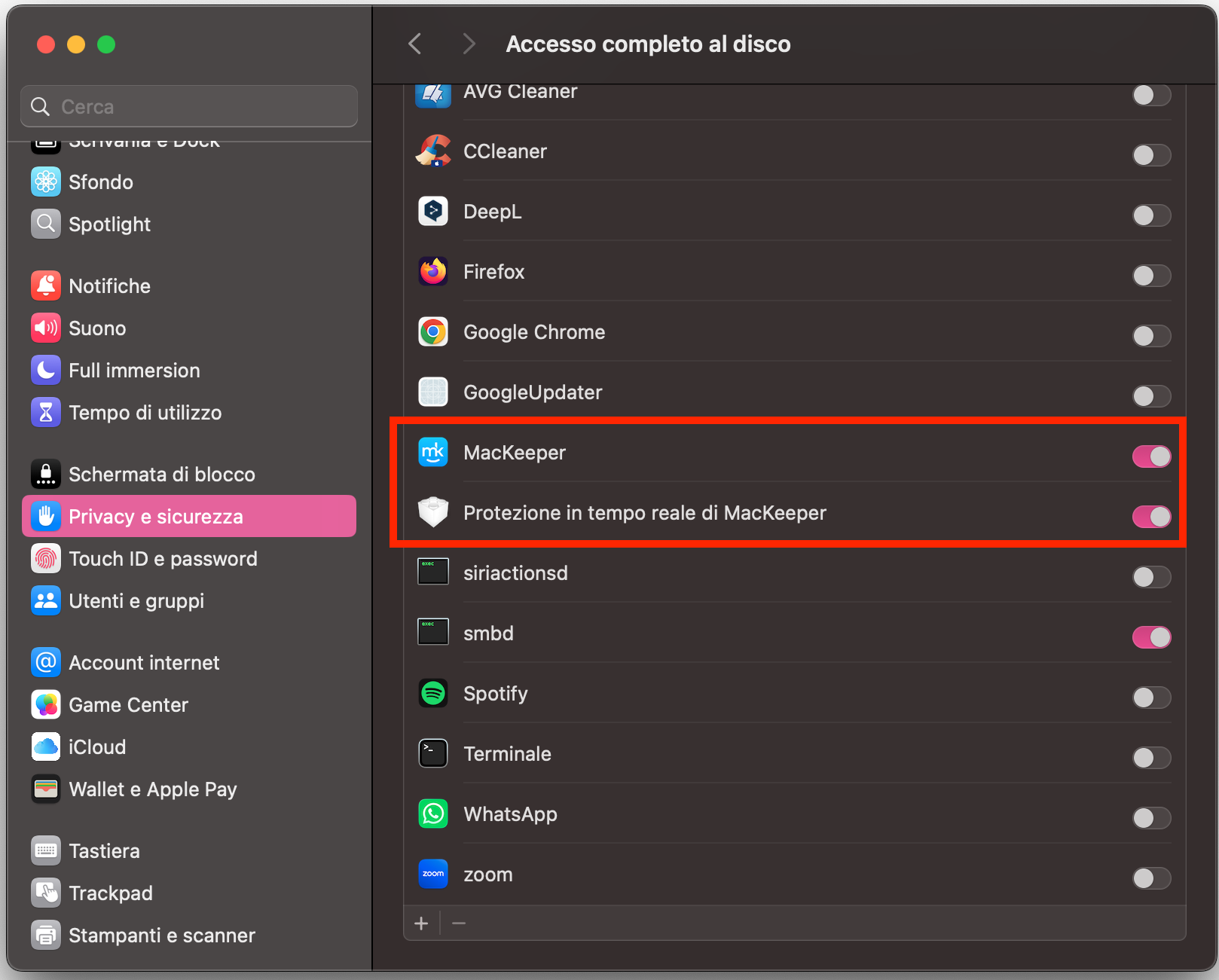1219x980 pixels.
Task: Click the smbd exec icon
Action: [x=433, y=632]
